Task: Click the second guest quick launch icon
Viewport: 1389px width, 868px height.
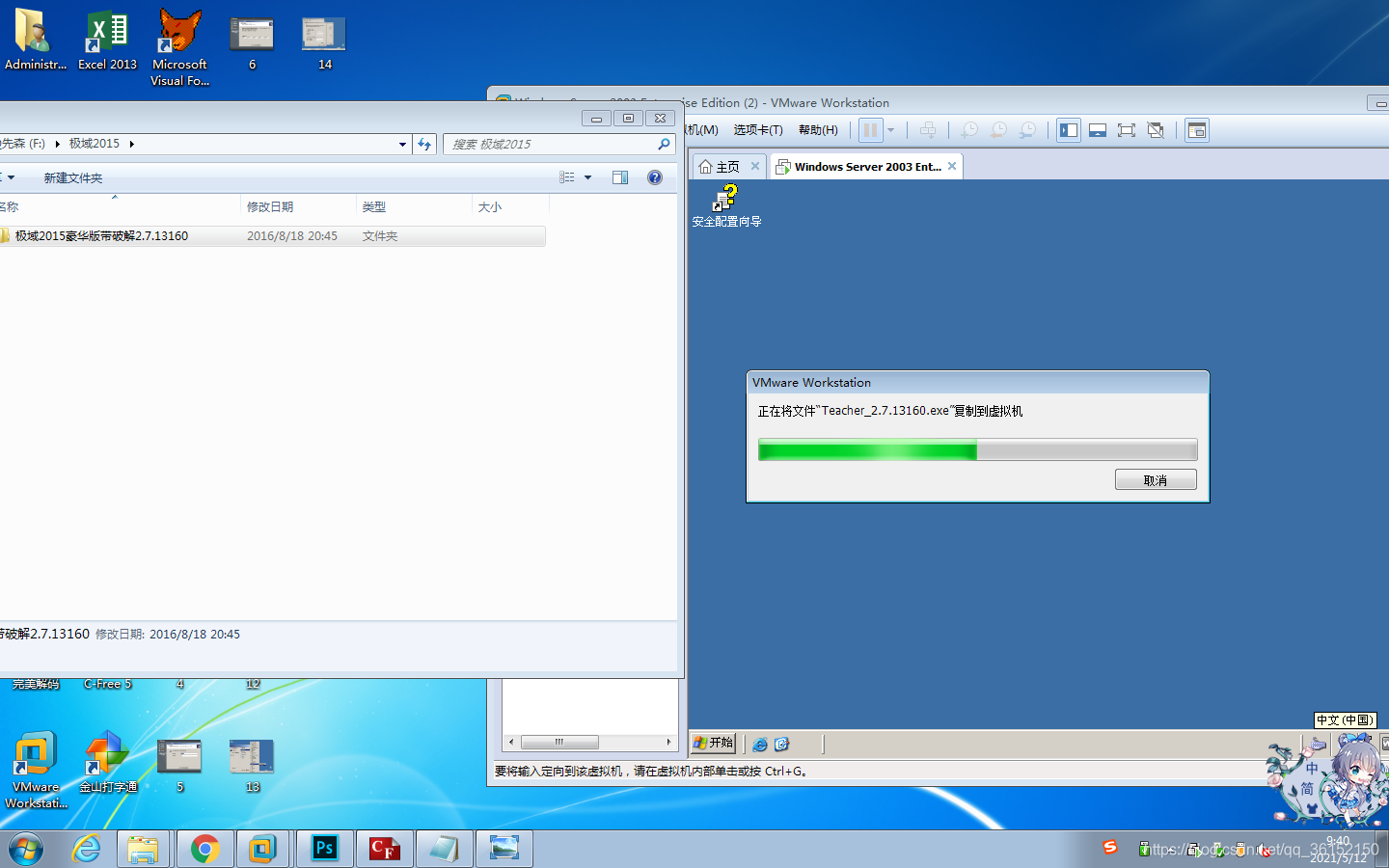Action: click(x=782, y=744)
